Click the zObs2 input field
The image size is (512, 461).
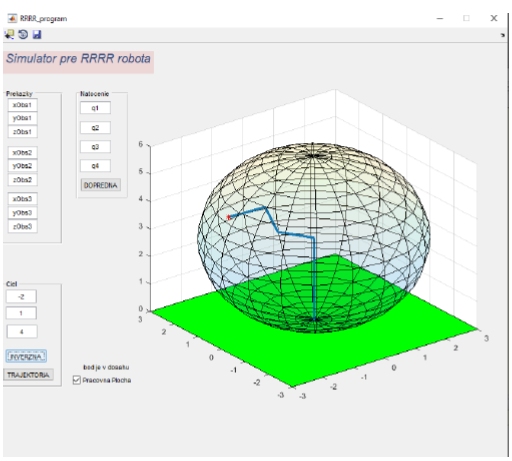click(22, 180)
